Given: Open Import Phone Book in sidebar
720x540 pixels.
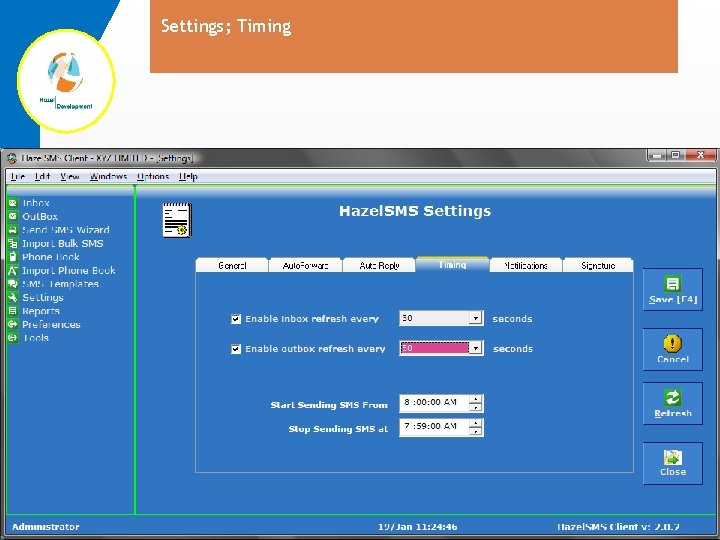Looking at the screenshot, I should [68, 270].
